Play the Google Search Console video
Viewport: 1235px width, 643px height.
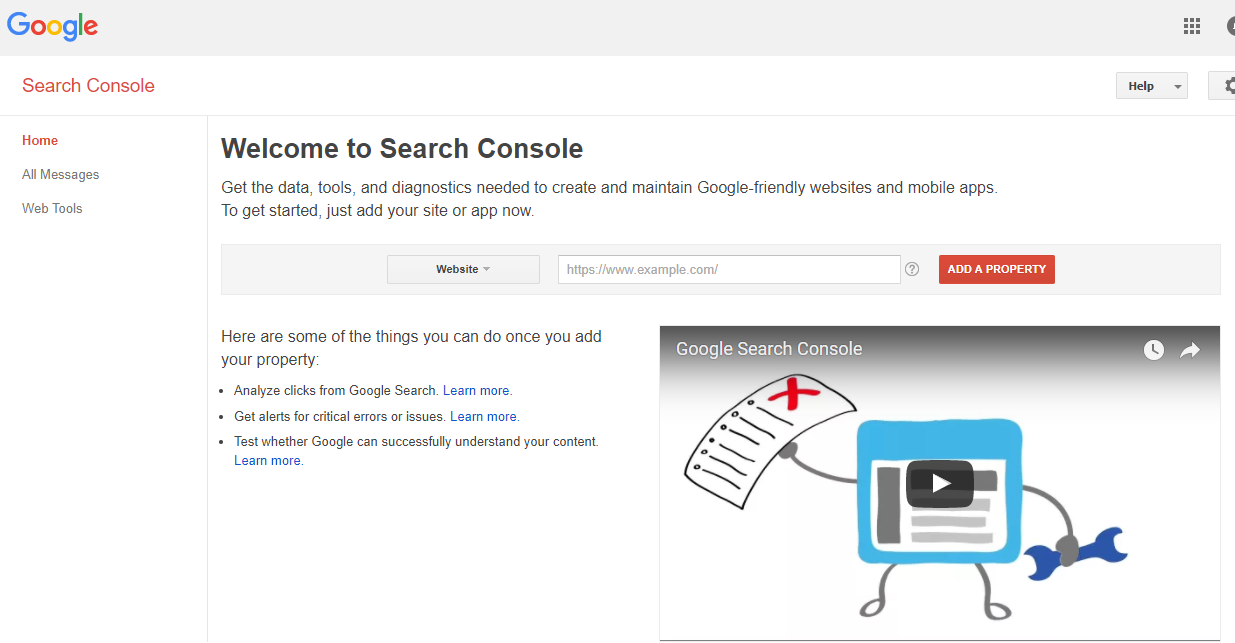939,484
